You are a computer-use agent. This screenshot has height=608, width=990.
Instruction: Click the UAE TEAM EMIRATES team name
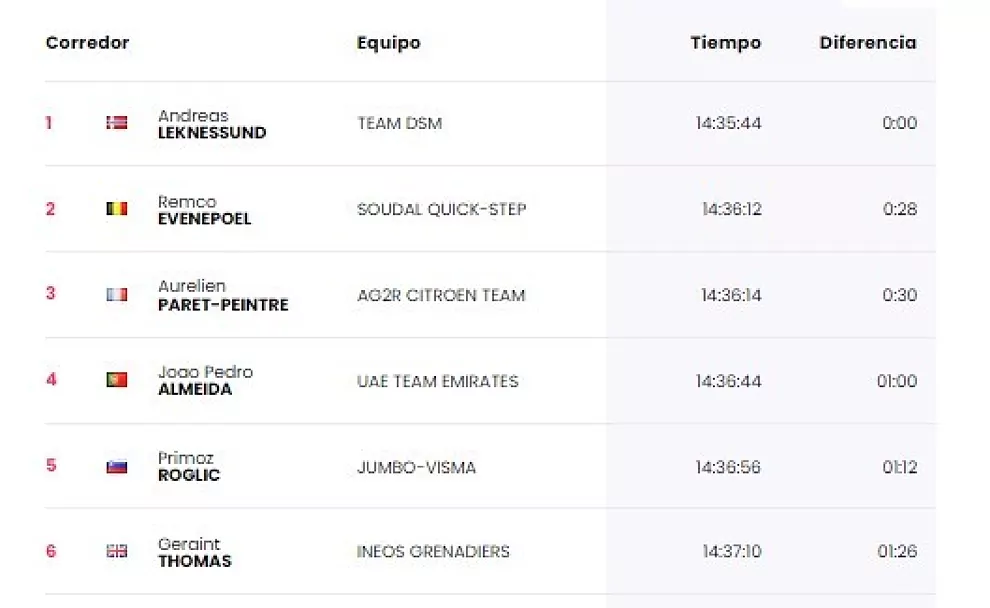(437, 381)
